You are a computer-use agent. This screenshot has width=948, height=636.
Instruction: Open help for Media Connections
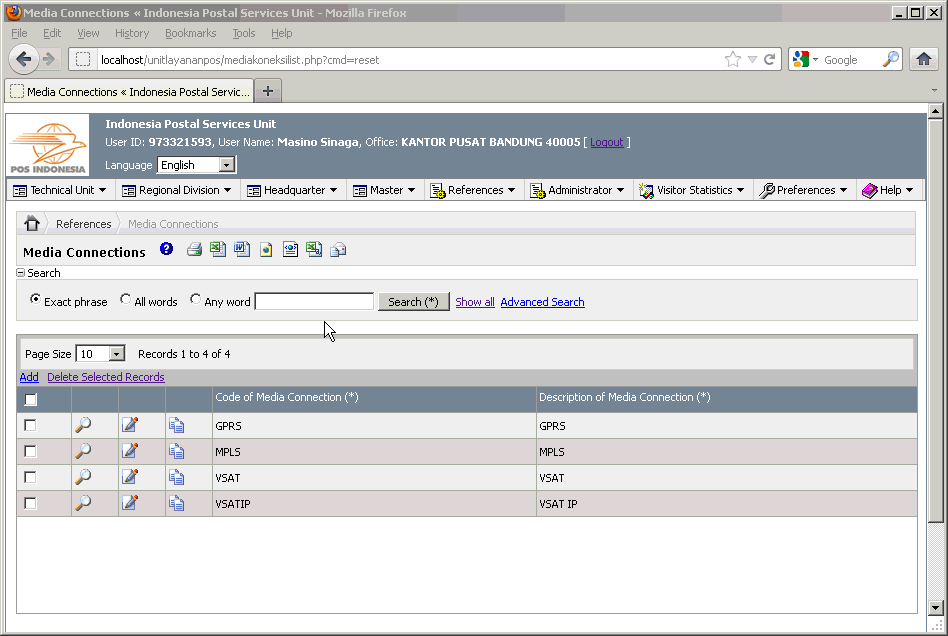pos(166,249)
